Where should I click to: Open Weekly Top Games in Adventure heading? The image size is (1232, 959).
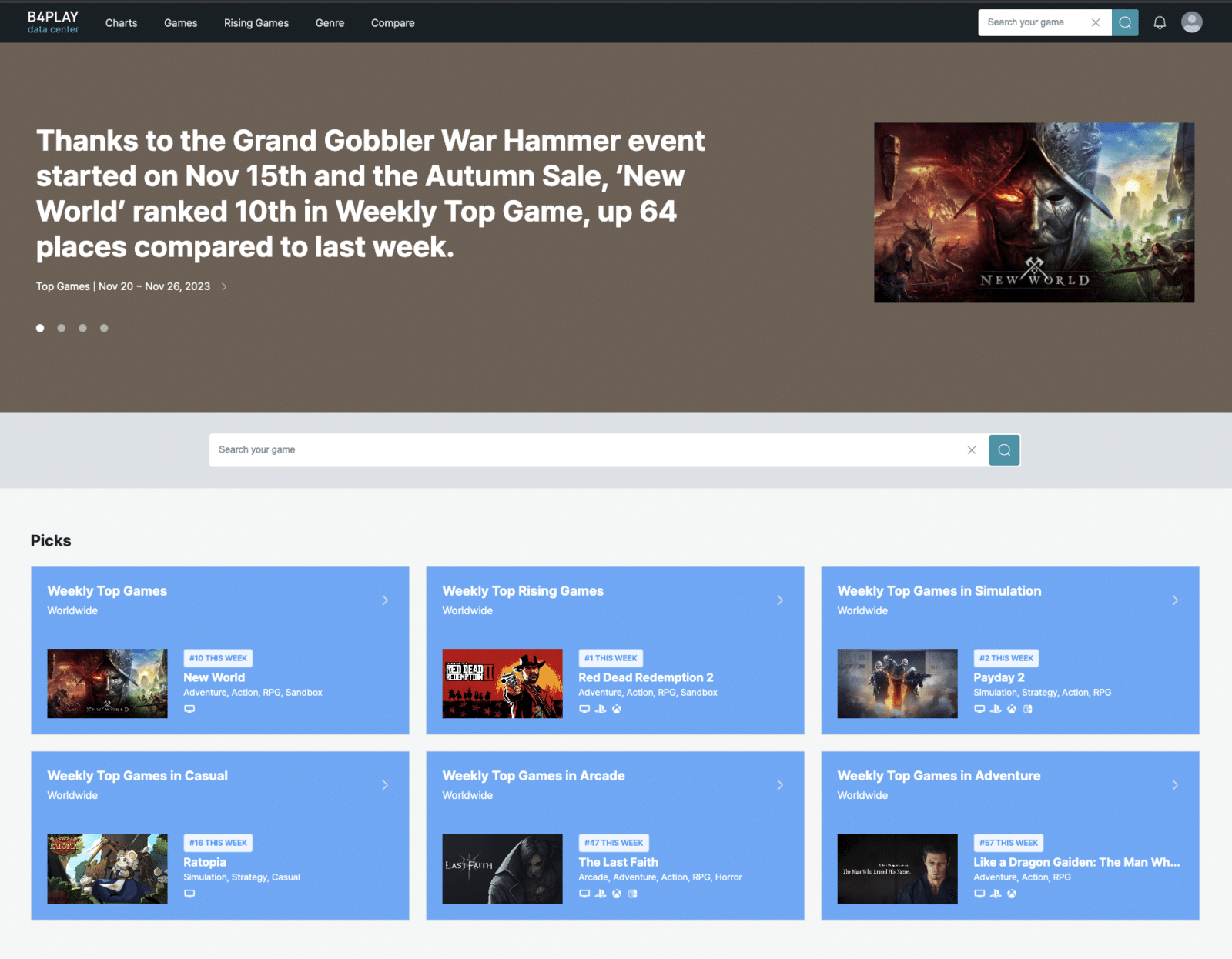939,776
